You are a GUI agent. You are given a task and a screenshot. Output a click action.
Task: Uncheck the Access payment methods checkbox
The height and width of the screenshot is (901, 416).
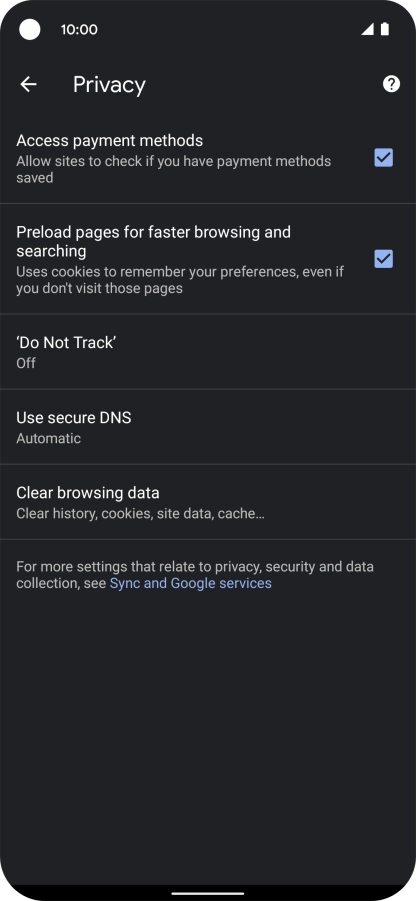[x=383, y=157]
